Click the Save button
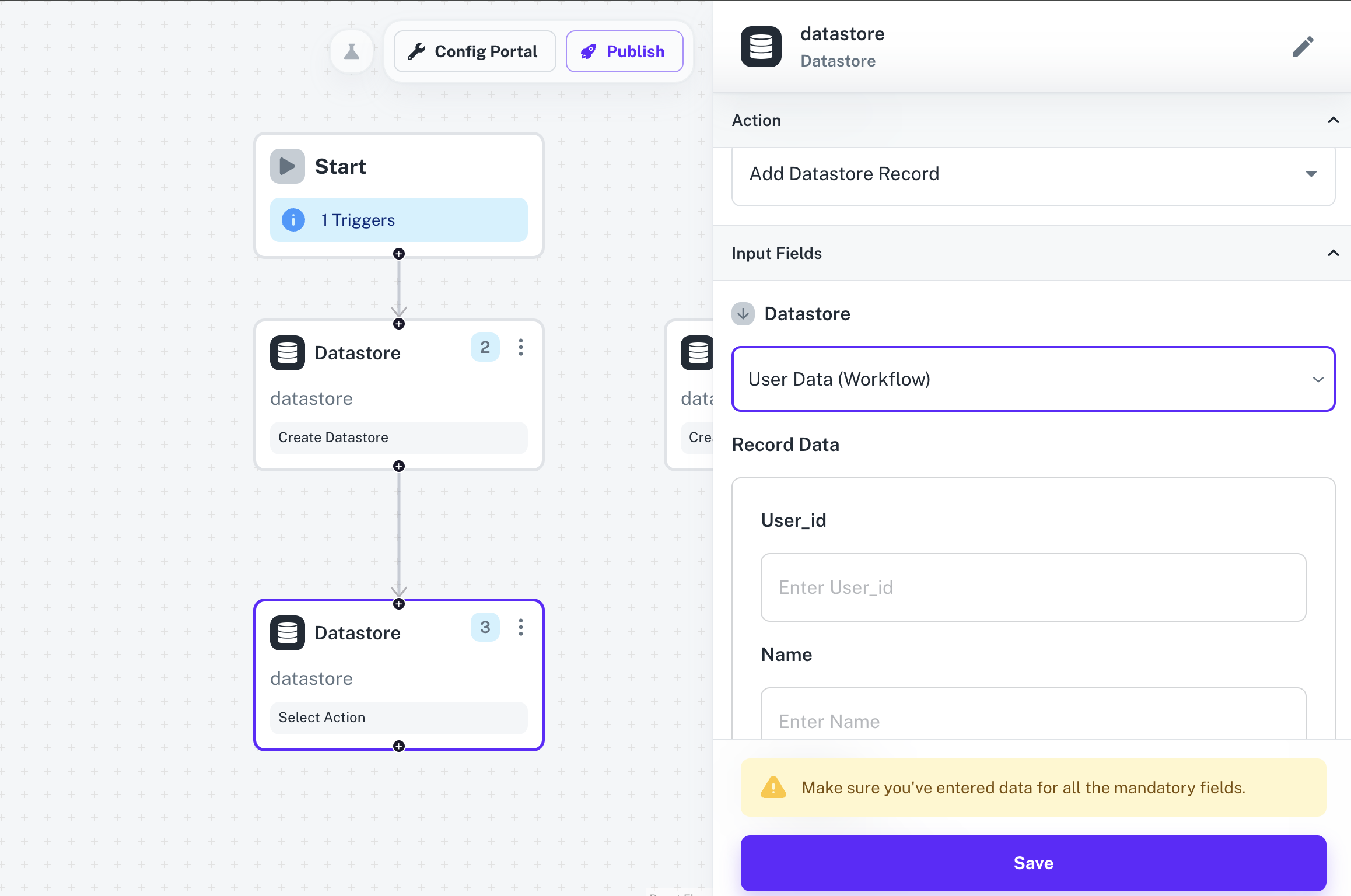 [1033, 863]
